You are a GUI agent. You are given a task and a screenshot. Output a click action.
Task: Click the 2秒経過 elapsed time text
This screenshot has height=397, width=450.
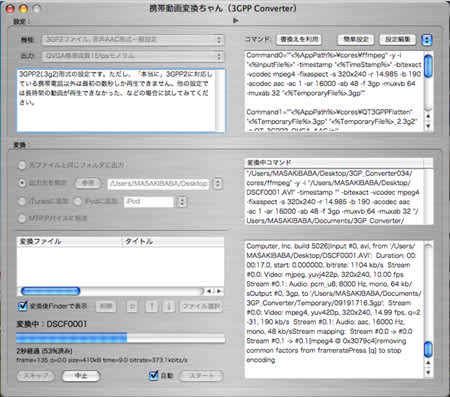[44, 351]
